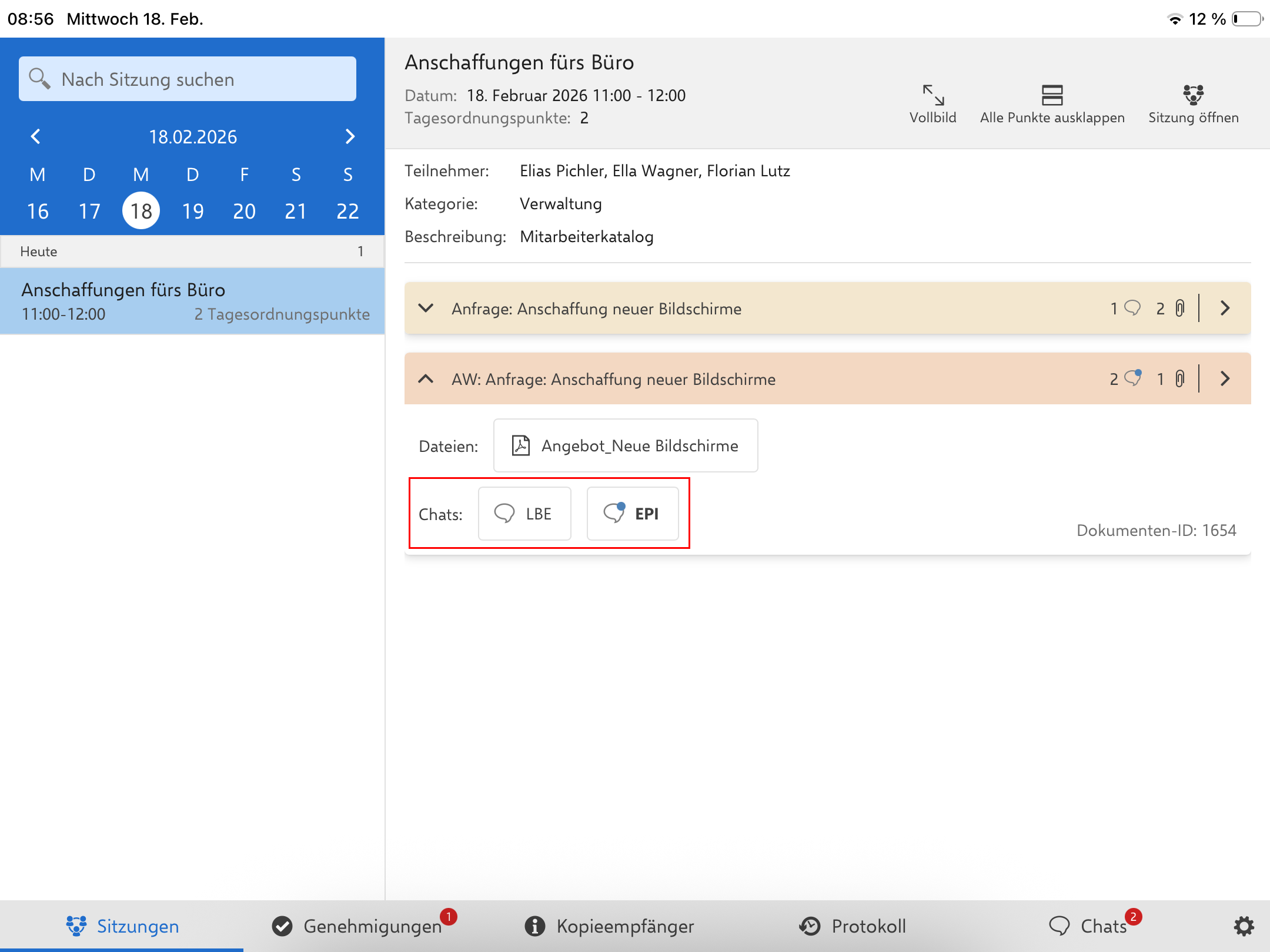Open details arrow of AW agenda item
This screenshot has height=952, width=1270.
(x=1225, y=379)
